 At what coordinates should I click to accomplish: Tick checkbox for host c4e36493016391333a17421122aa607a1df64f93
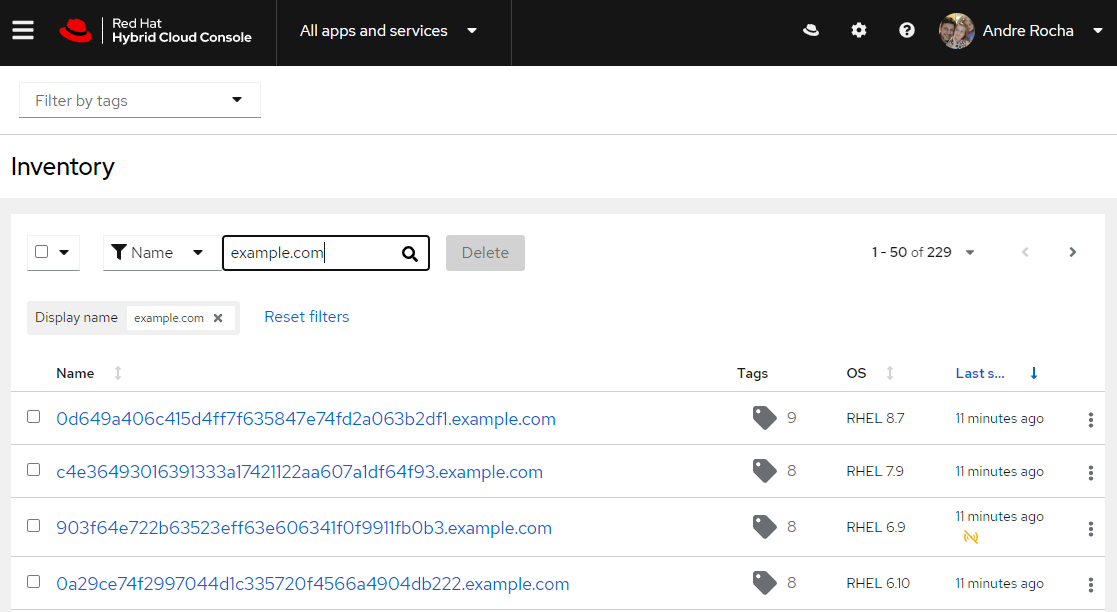point(34,470)
